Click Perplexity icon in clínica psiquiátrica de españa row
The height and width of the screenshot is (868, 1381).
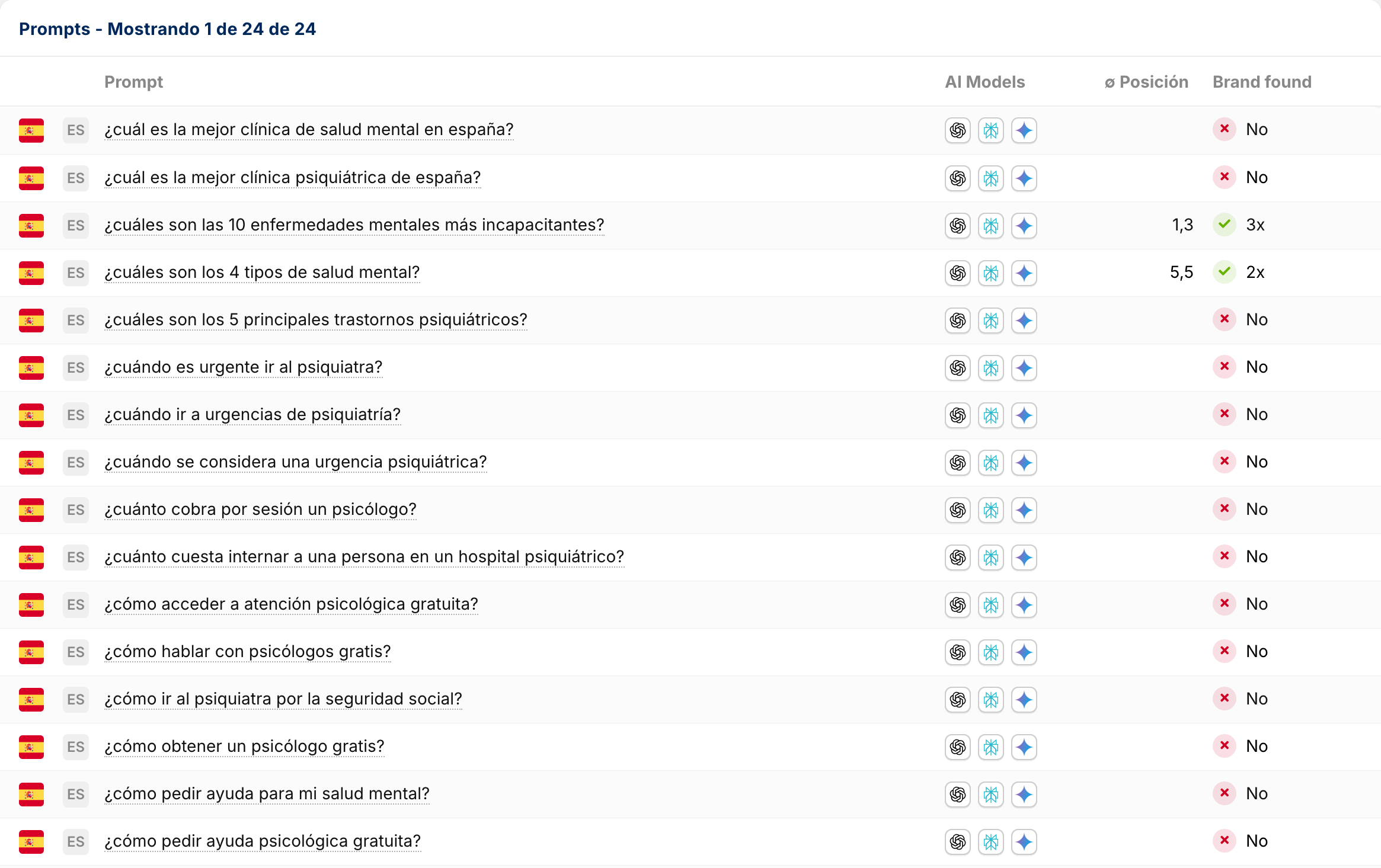click(990, 178)
